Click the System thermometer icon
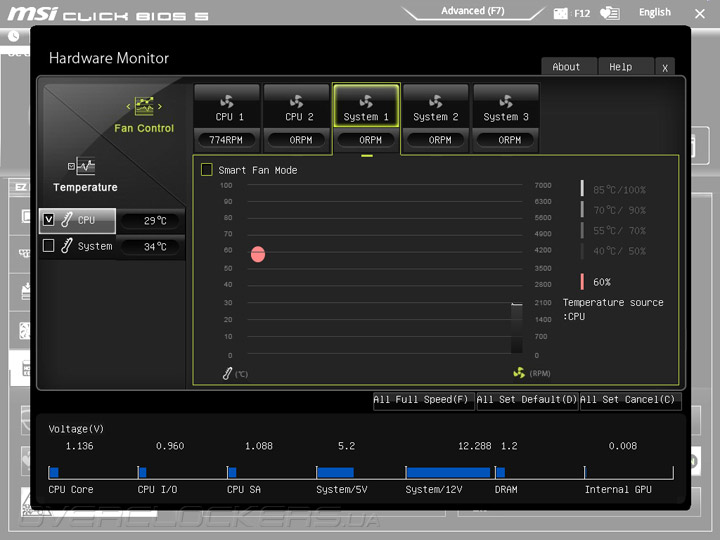Viewport: 720px width, 540px height. tap(67, 246)
